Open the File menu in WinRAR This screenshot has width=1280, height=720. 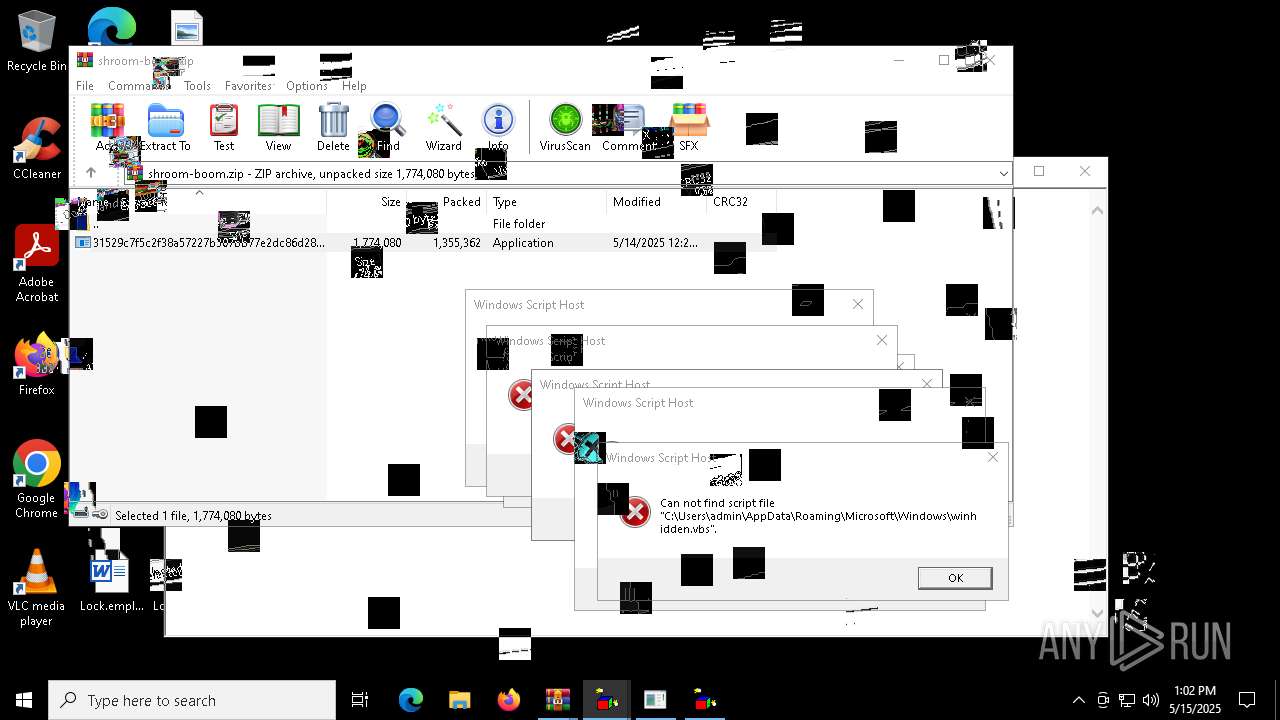pos(85,86)
